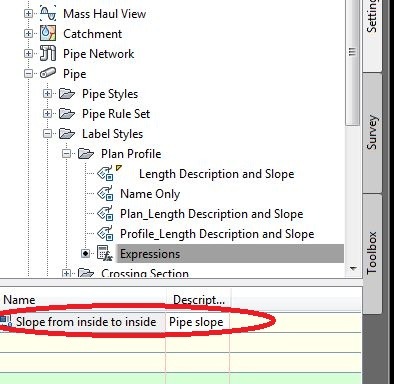Click the Name column header
The width and height of the screenshot is (394, 384).
click(83, 300)
